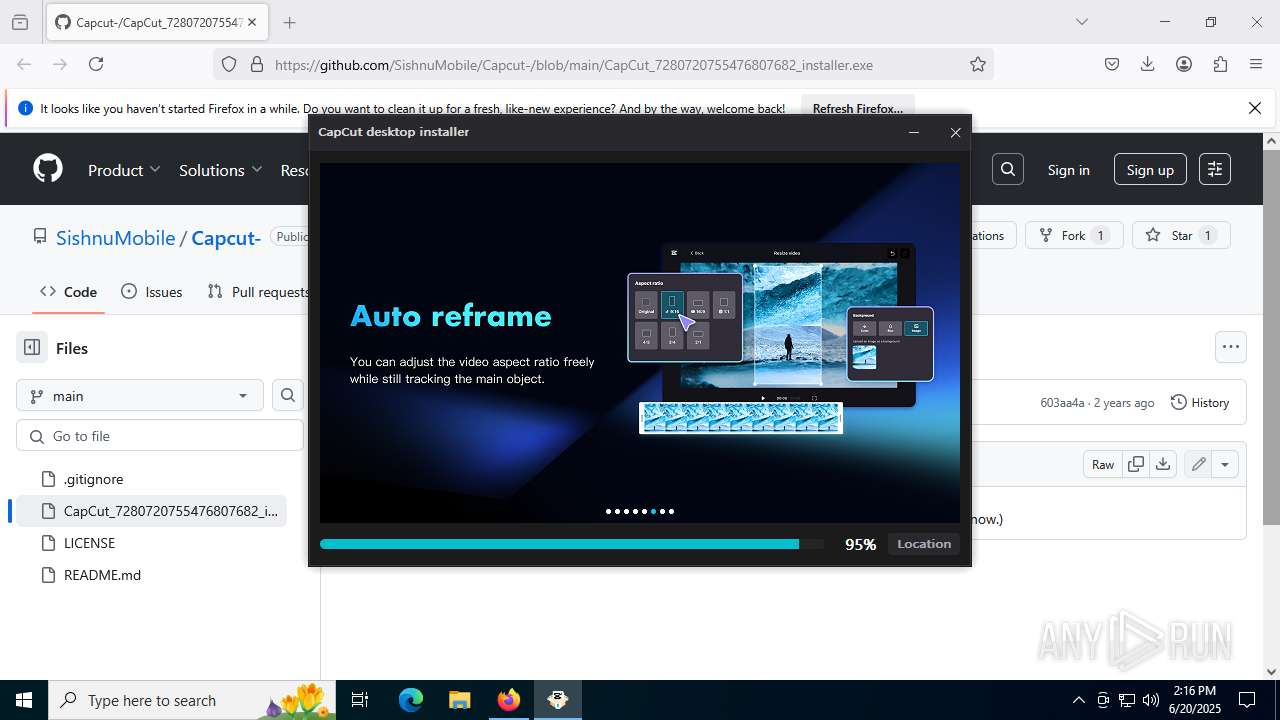1280x720 pixels.
Task: Expand the Solutions menu
Action: (220, 170)
